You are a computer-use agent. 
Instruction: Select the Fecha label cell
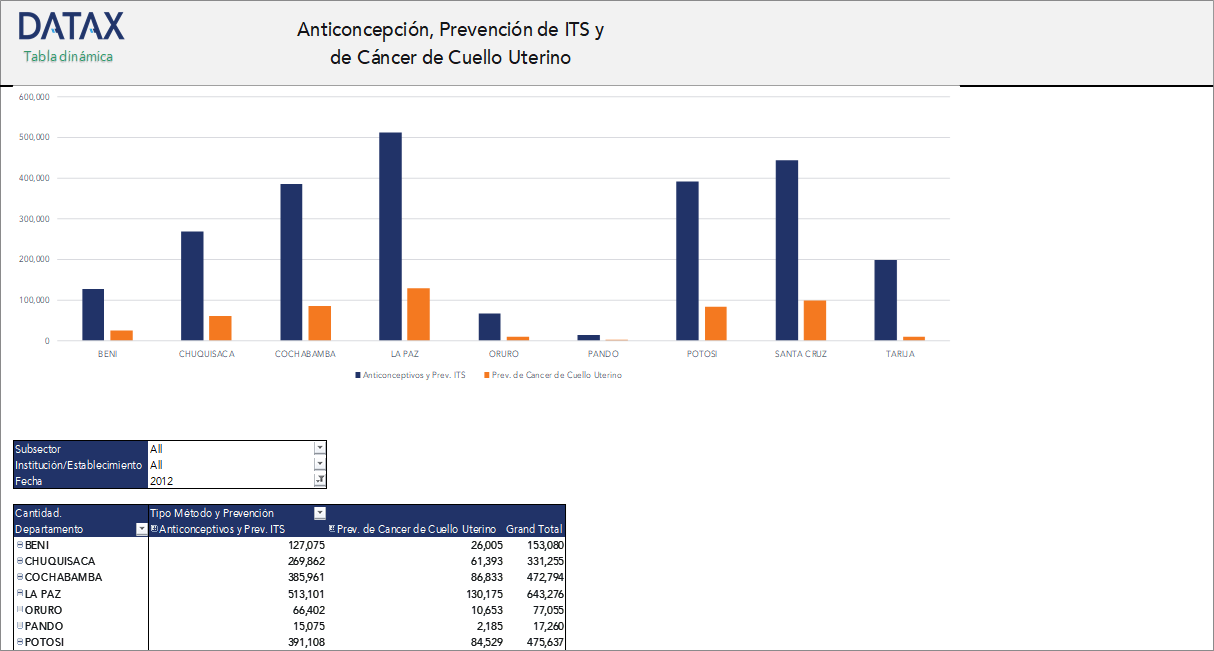tap(80, 481)
